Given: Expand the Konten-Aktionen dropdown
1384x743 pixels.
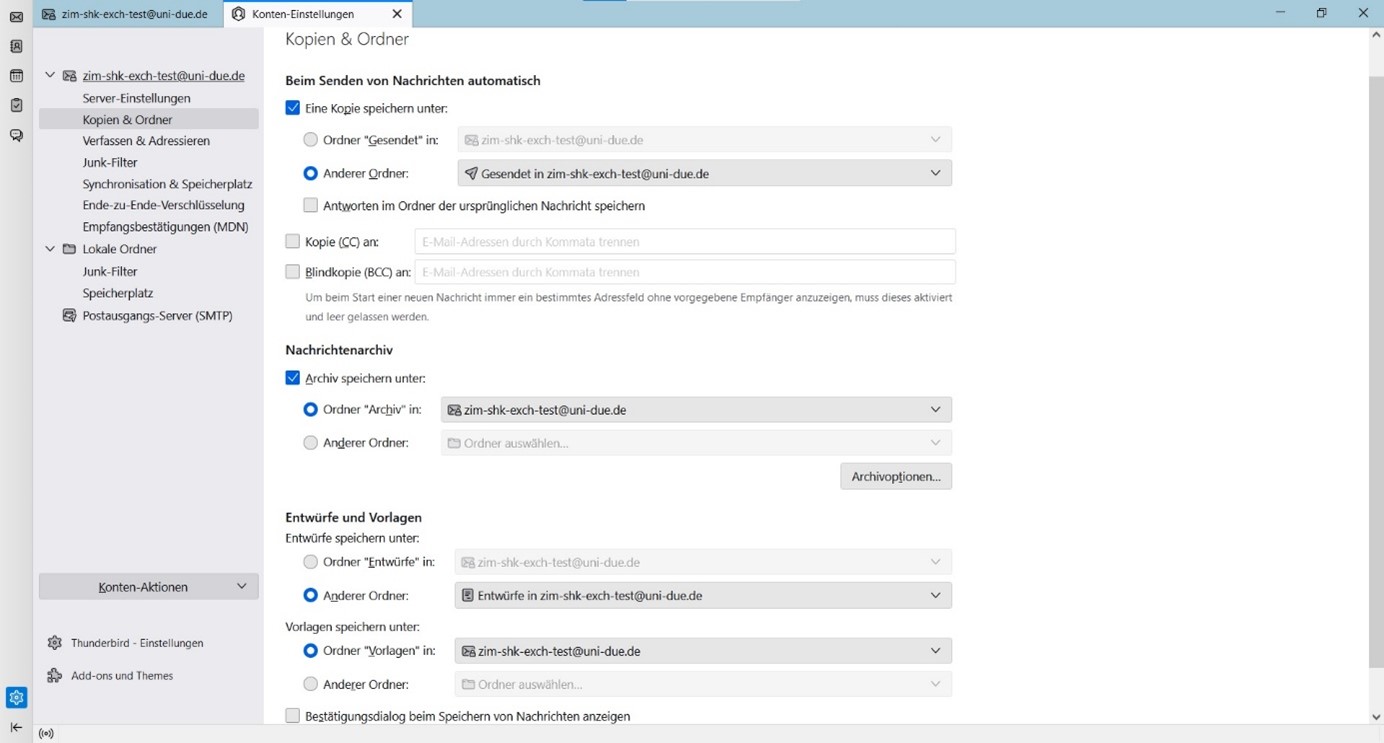Looking at the screenshot, I should [148, 587].
